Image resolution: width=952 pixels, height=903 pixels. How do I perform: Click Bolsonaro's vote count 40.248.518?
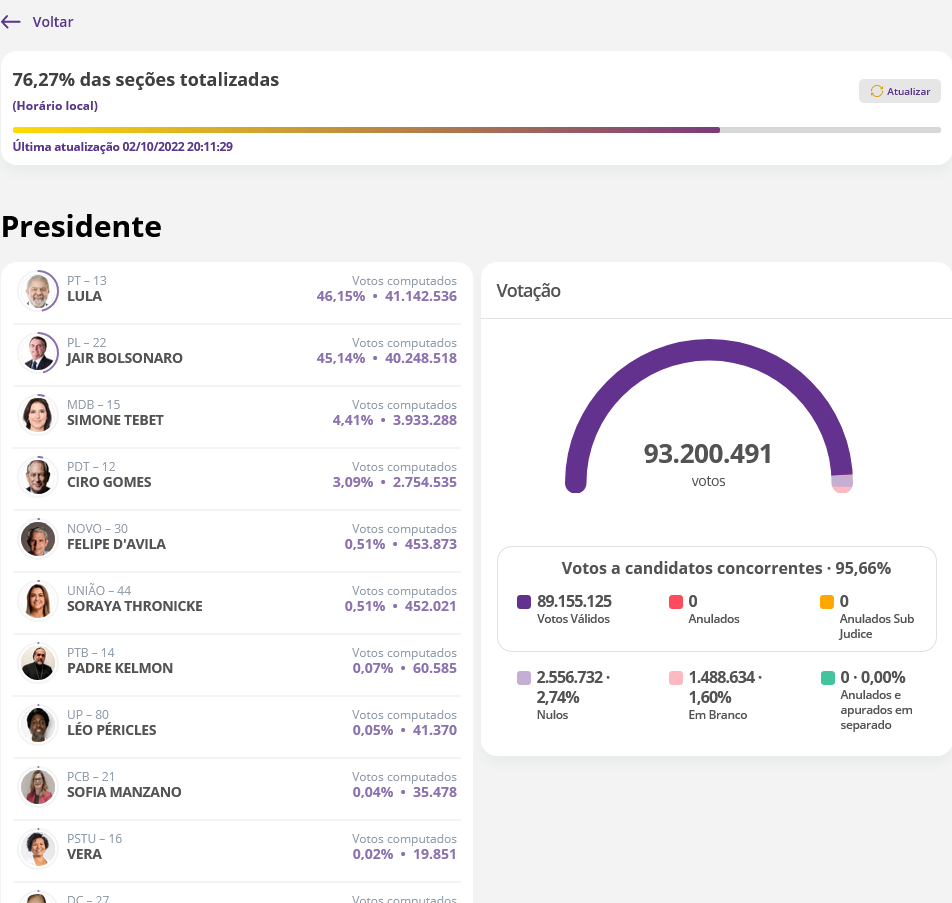click(x=421, y=358)
